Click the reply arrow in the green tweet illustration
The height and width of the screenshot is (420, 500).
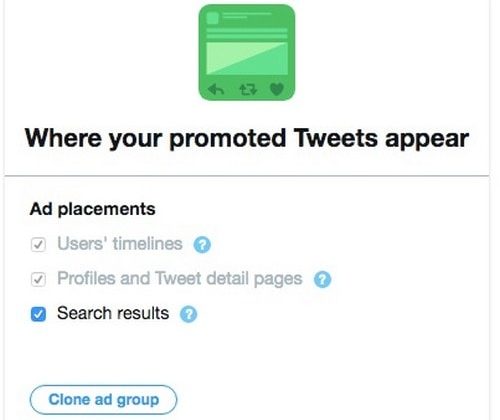216,89
